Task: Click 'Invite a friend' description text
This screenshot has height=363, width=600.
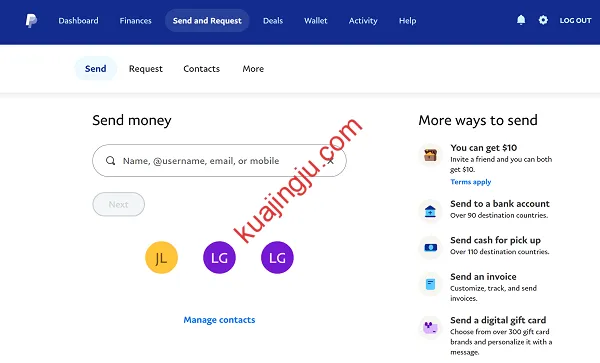Action: point(501,164)
